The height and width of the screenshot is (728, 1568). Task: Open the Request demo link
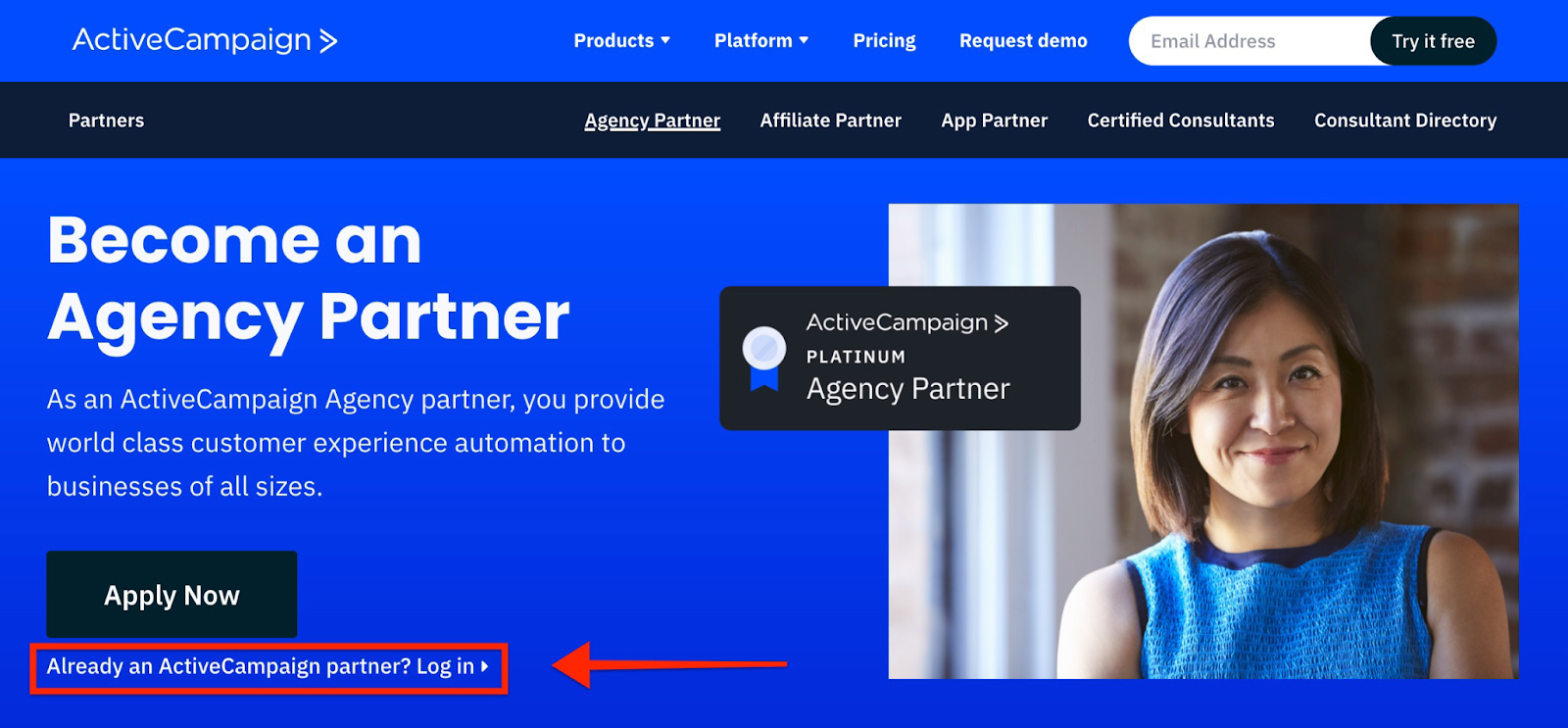1023,41
